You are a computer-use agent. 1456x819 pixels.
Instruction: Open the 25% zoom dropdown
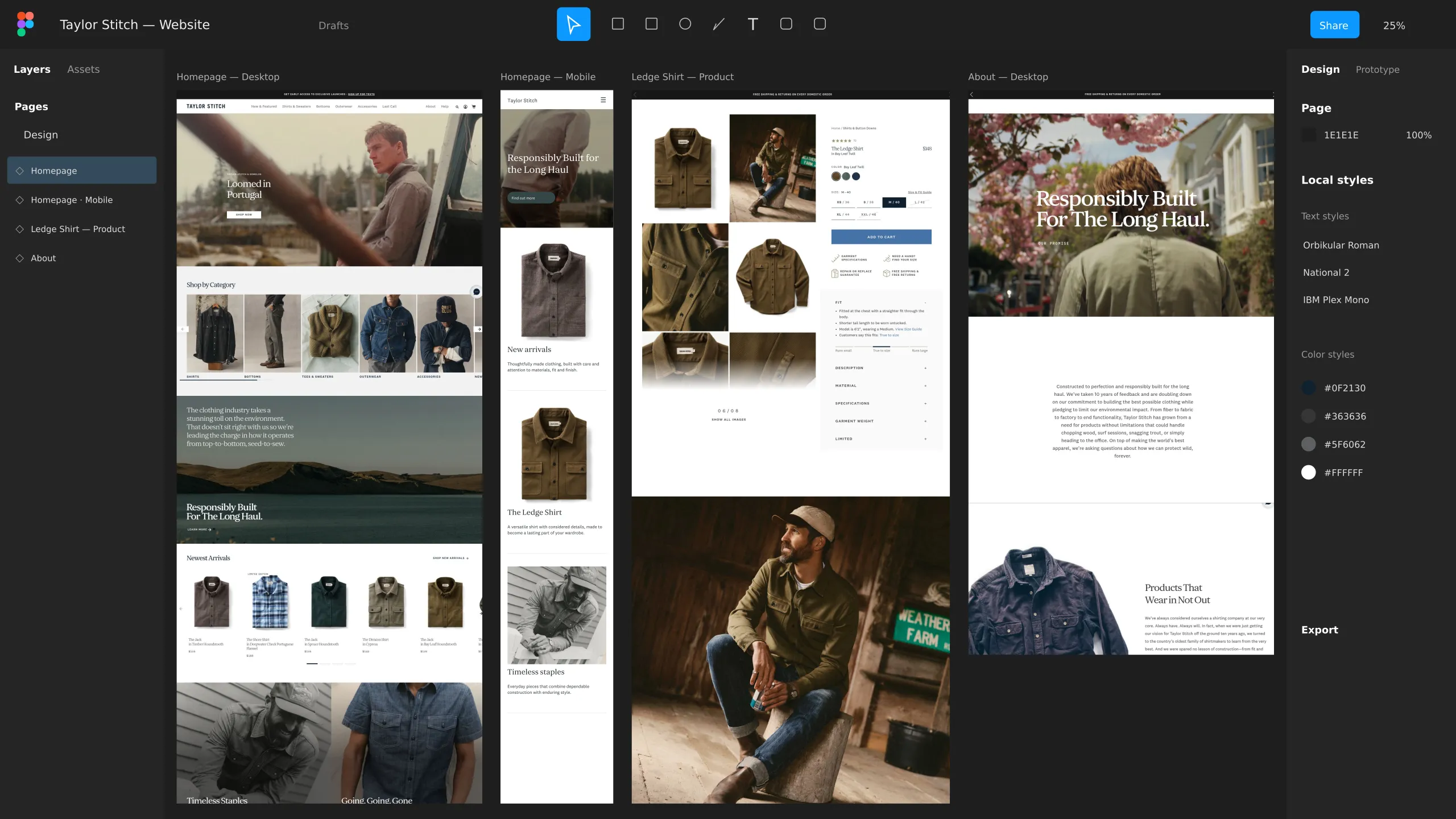point(1394,26)
